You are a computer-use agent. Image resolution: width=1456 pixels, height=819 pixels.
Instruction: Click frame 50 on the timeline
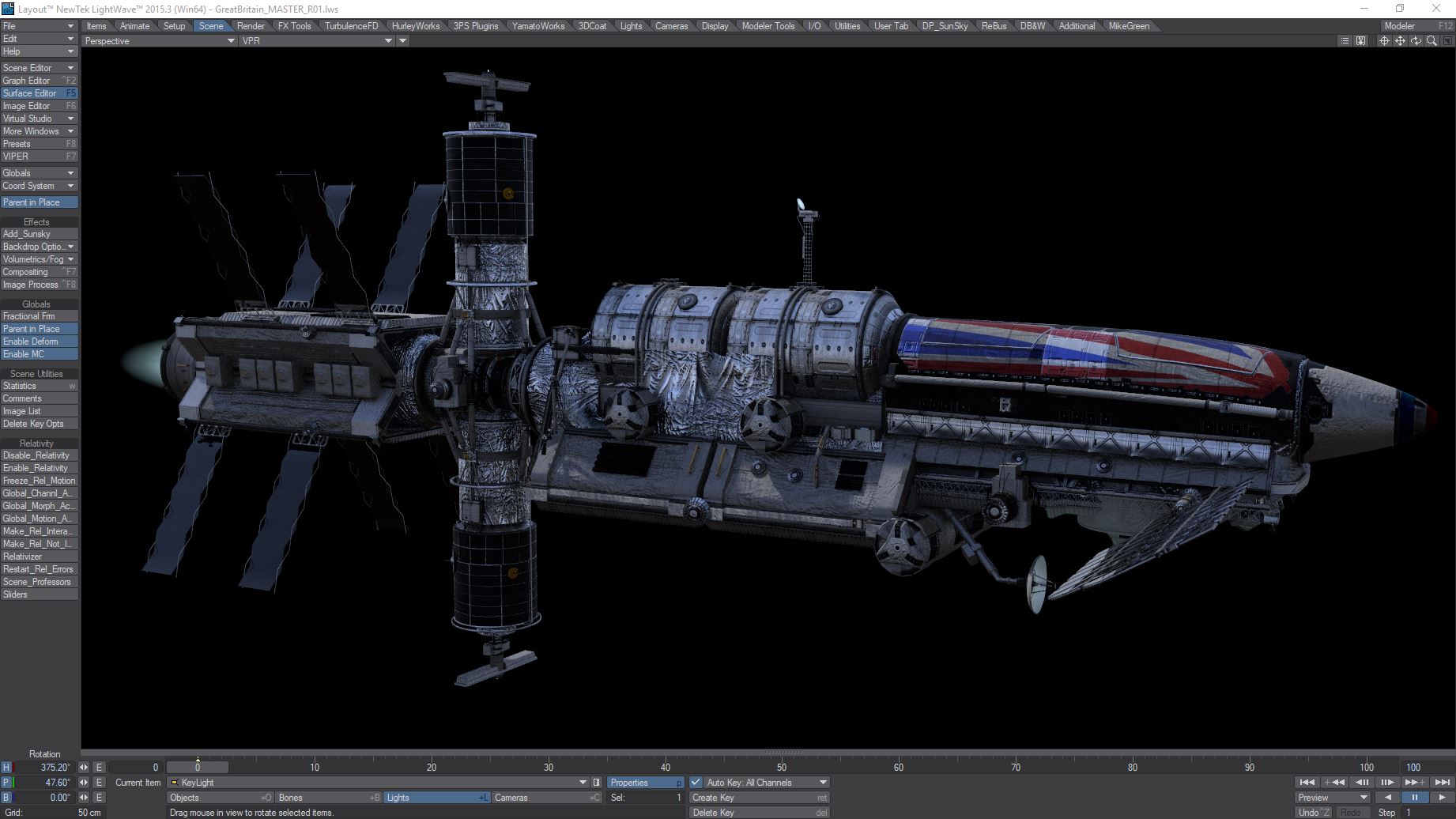click(x=782, y=768)
